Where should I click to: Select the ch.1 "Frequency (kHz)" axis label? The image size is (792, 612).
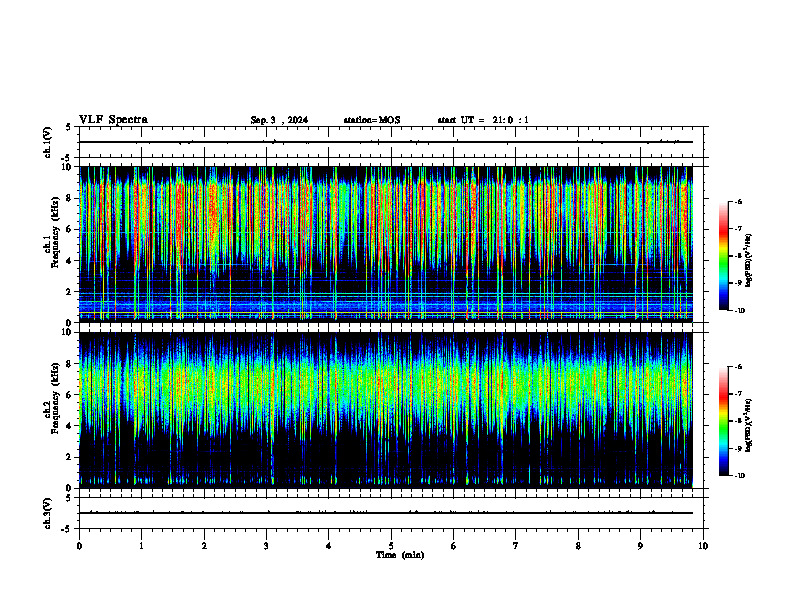55,232
